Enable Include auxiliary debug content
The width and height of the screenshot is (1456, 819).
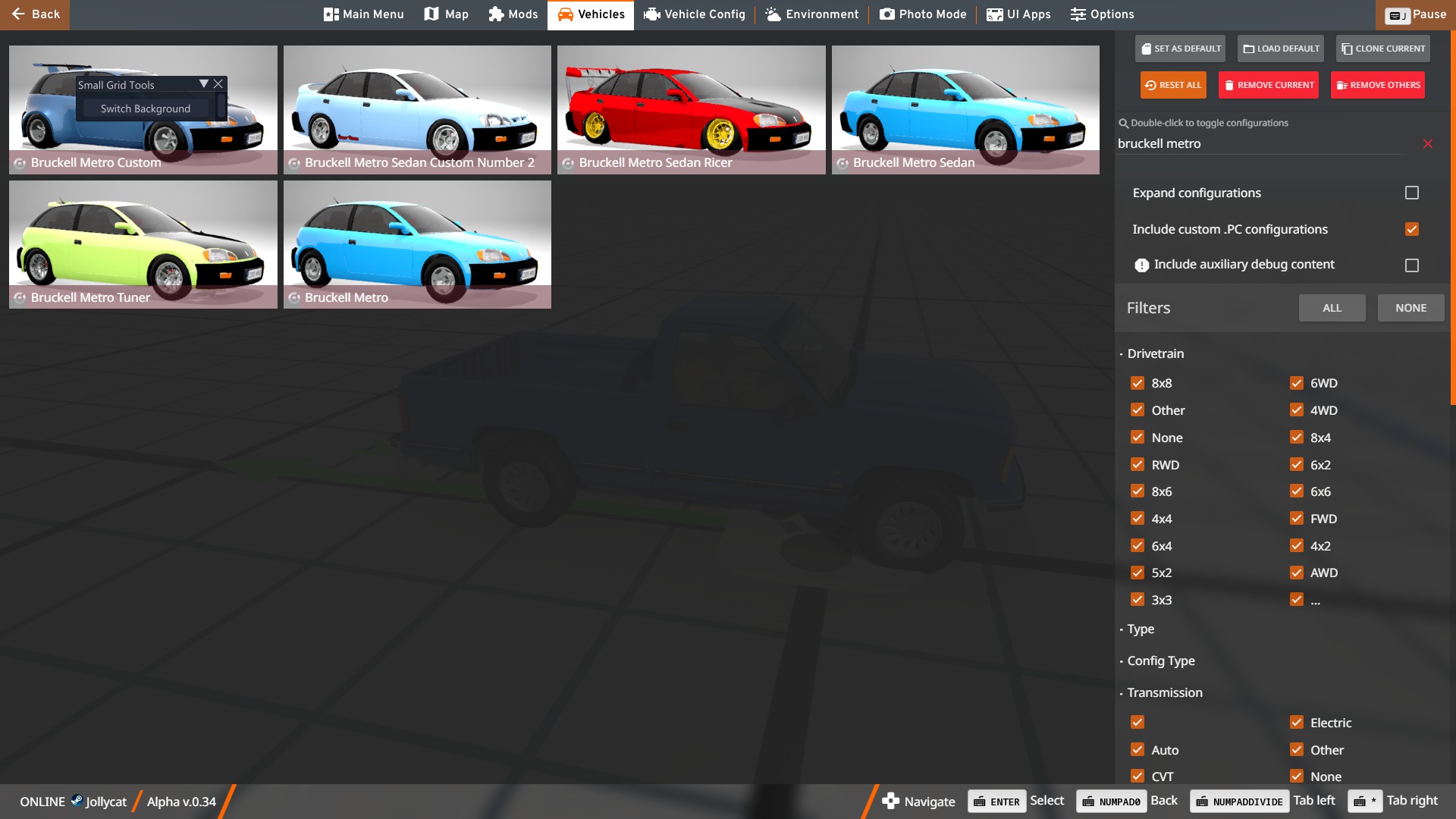1411,265
